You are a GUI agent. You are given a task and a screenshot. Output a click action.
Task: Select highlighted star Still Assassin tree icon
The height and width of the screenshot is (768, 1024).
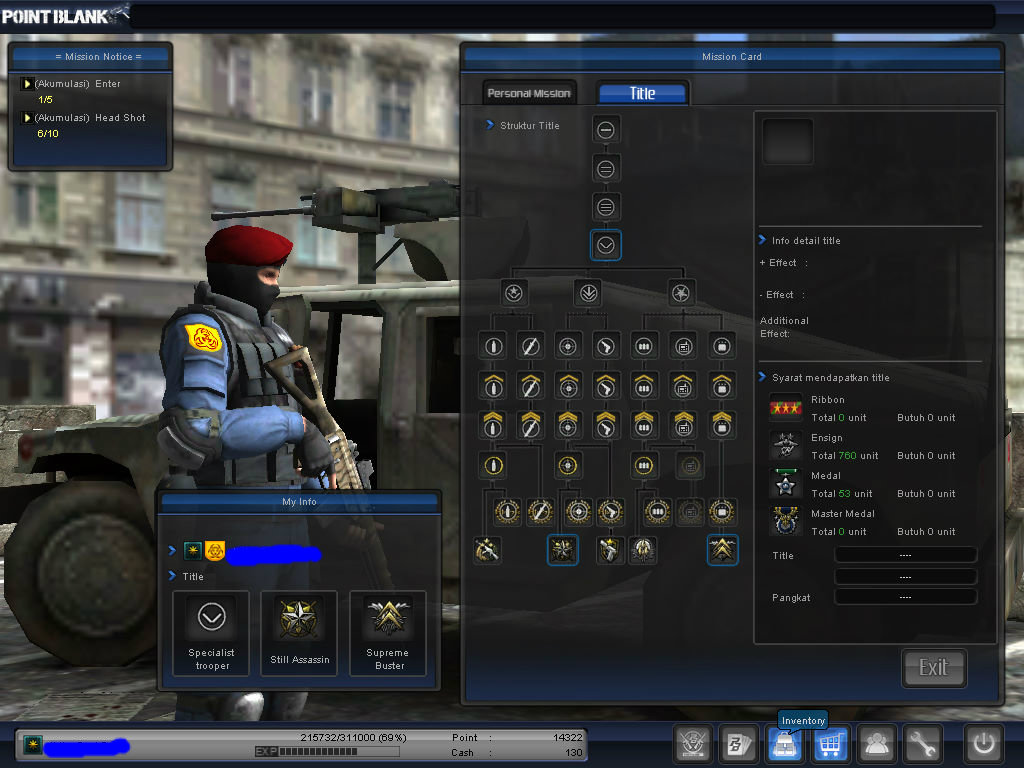tap(562, 551)
